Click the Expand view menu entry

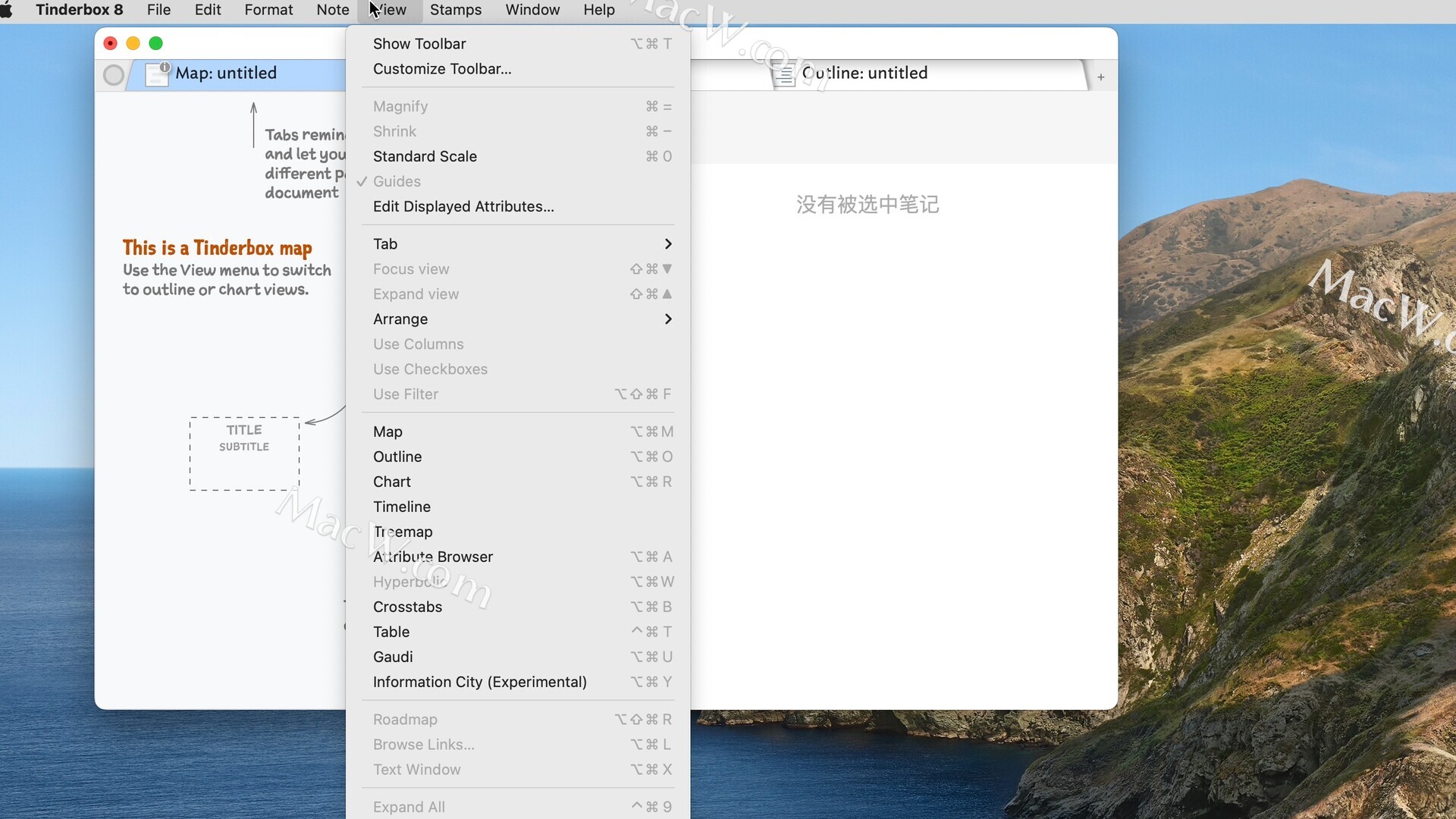[x=518, y=293]
